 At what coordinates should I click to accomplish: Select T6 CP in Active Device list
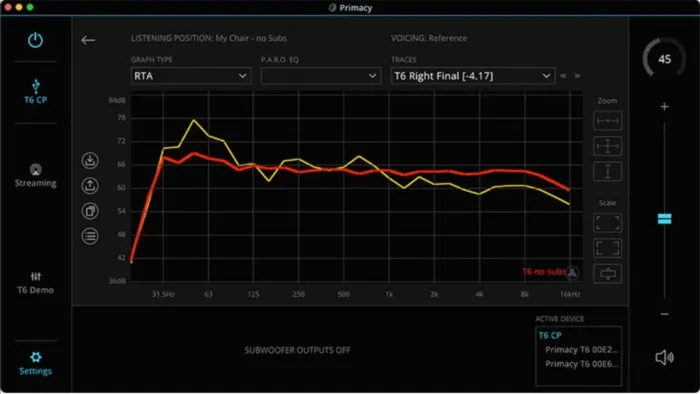coord(550,336)
